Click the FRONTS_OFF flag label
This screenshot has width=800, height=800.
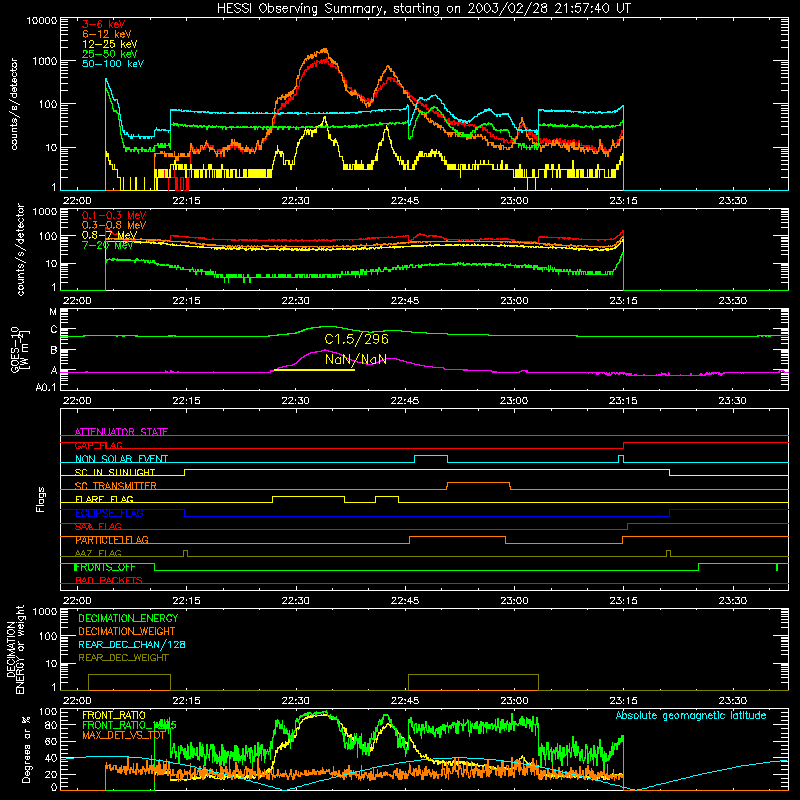[105, 567]
